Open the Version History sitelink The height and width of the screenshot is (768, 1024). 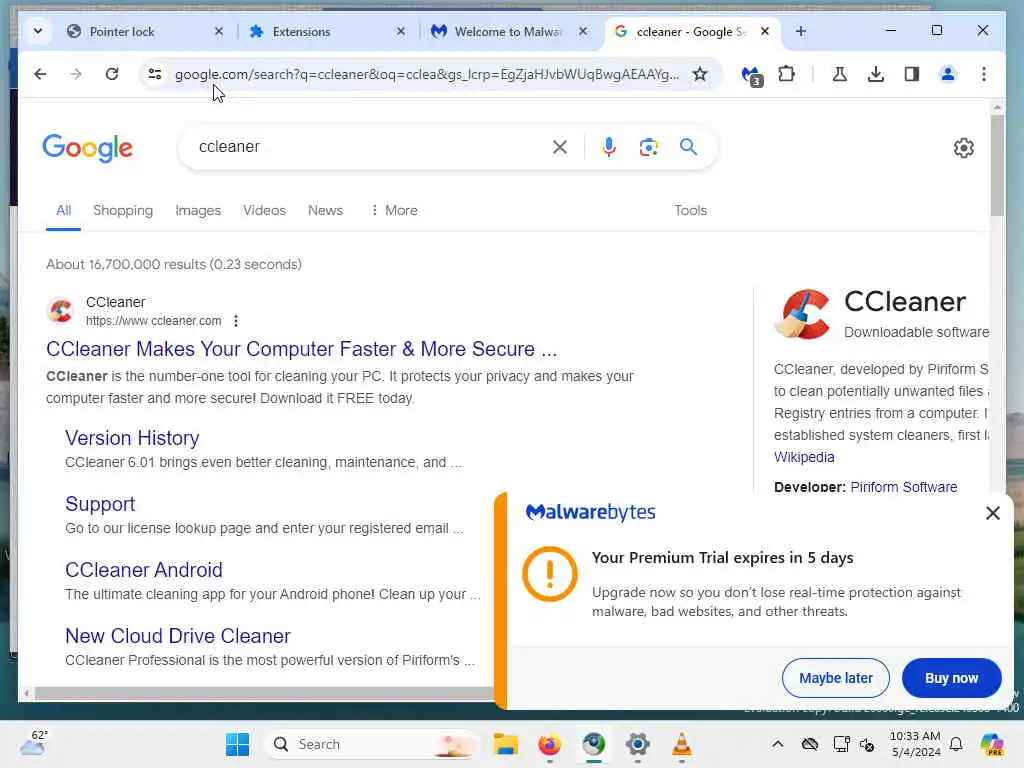click(x=132, y=438)
